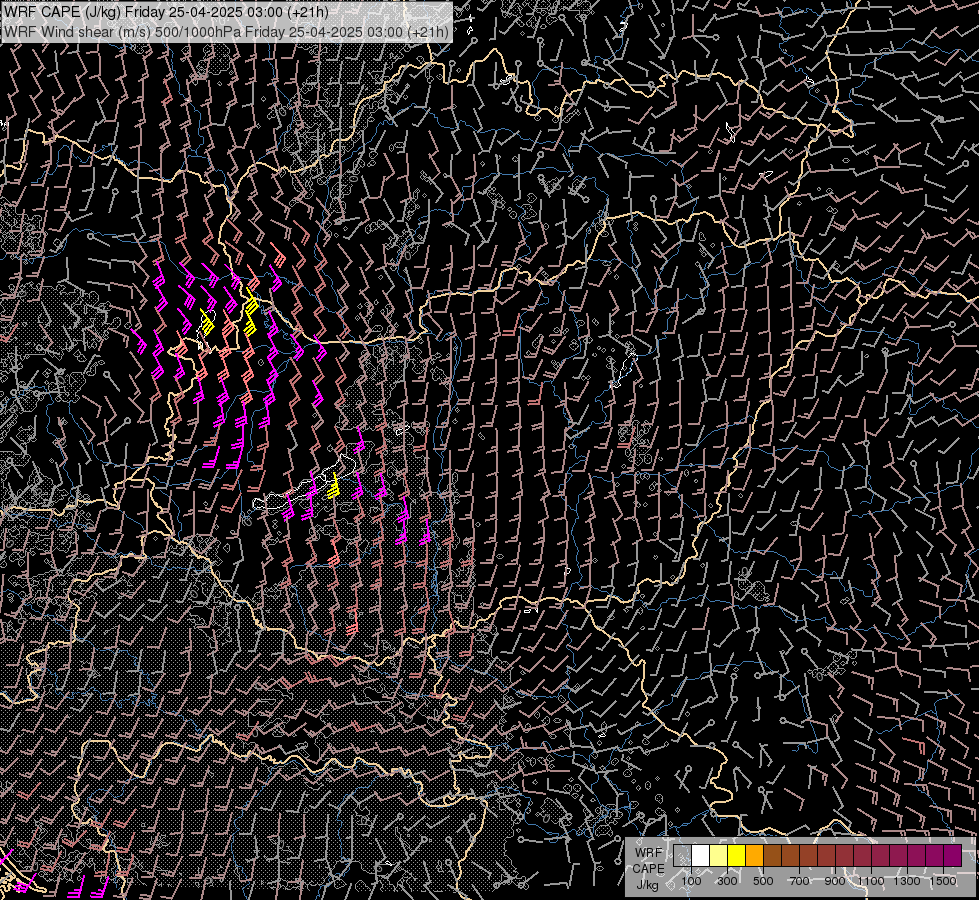The height and width of the screenshot is (900, 979).
Task: Click the gray stippled first legend swatch
Action: 682,856
